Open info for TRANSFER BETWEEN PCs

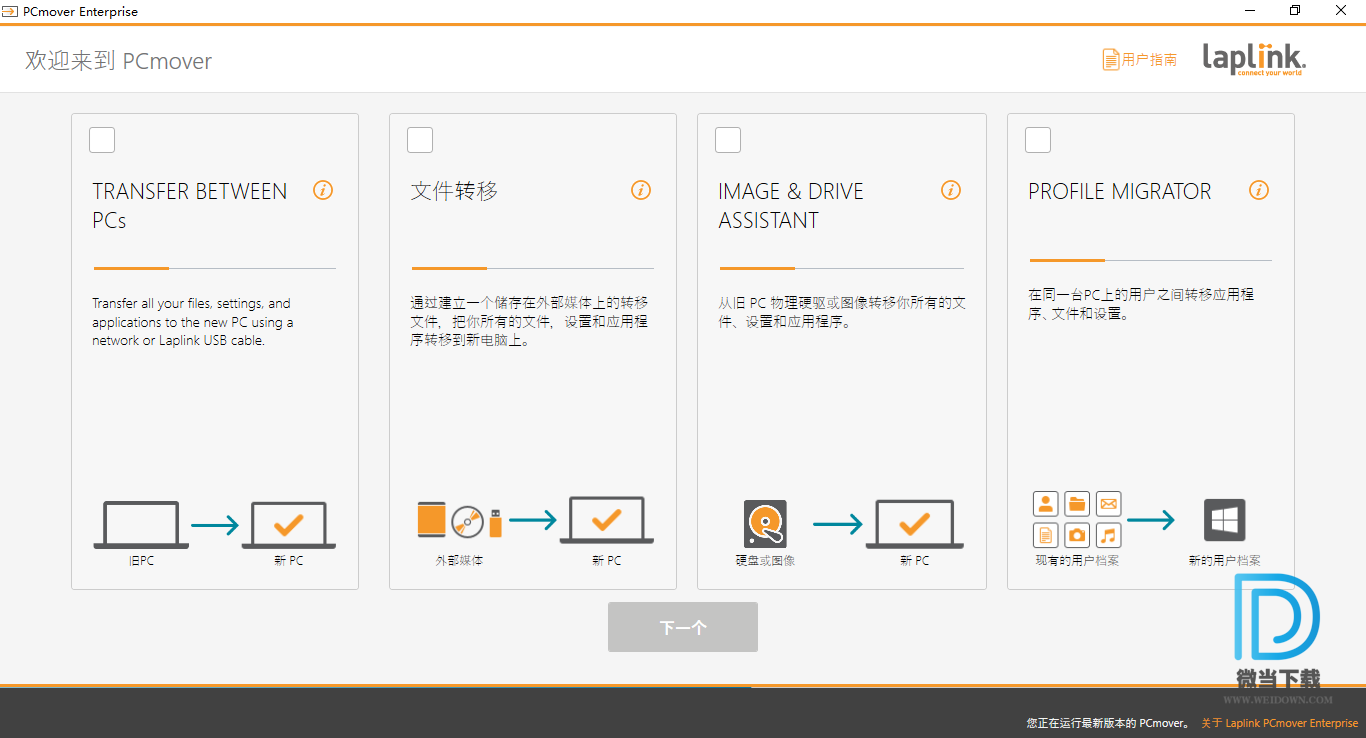[323, 190]
